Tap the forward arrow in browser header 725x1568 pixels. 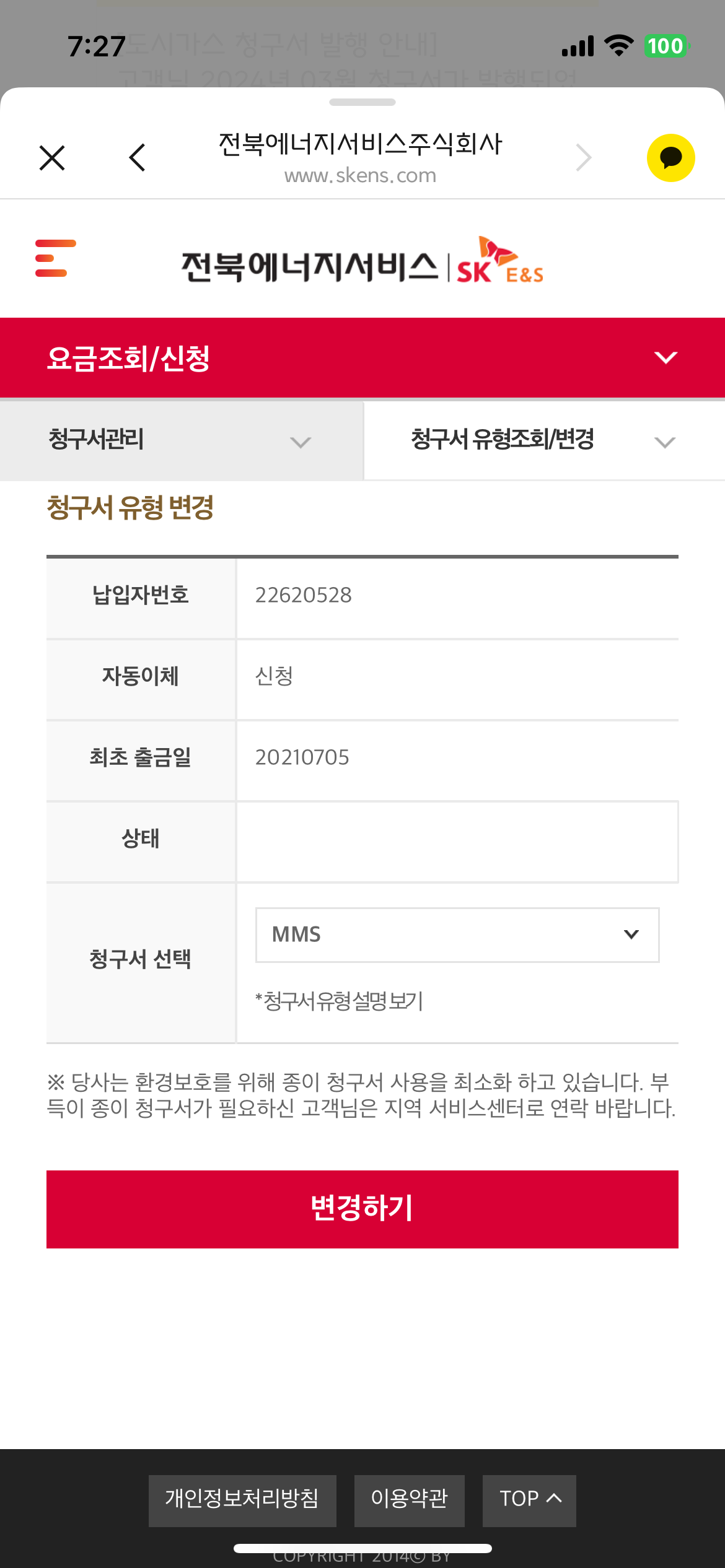pyautogui.click(x=583, y=158)
